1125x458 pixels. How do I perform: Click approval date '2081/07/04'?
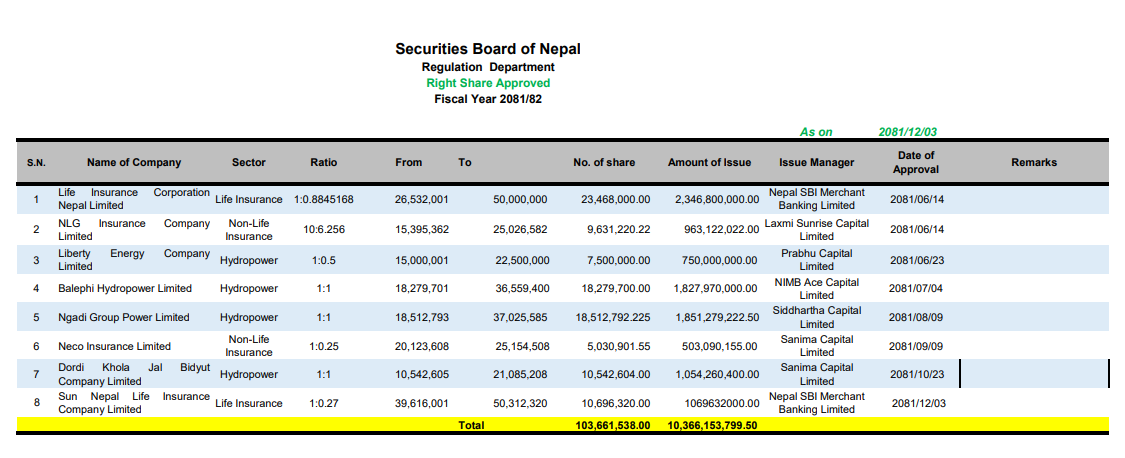click(x=917, y=289)
